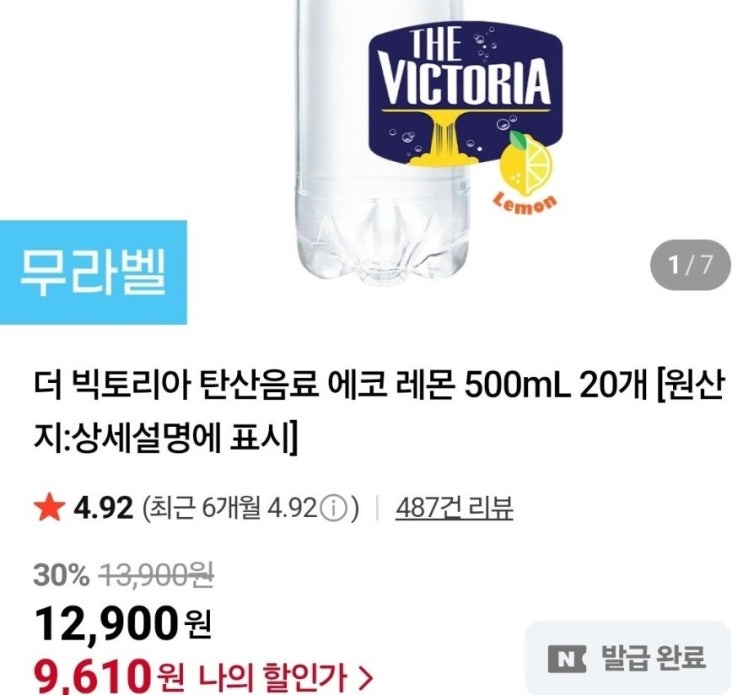Viewport: 743px width, 695px height.
Task: Click the 무라벨 blue badge
Action: (93, 272)
